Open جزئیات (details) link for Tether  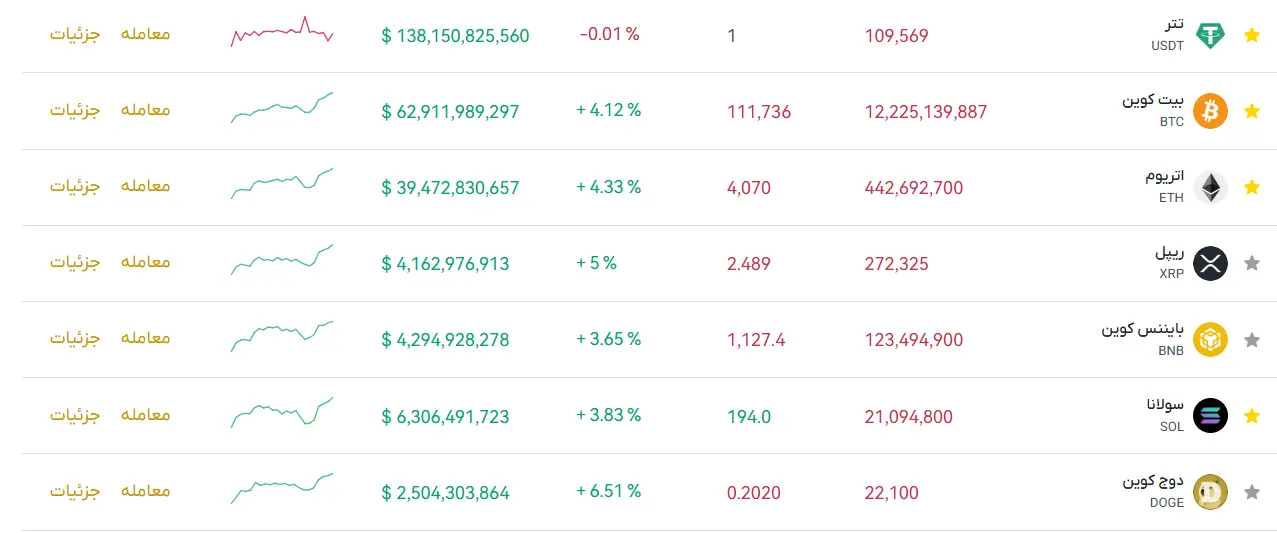point(76,34)
